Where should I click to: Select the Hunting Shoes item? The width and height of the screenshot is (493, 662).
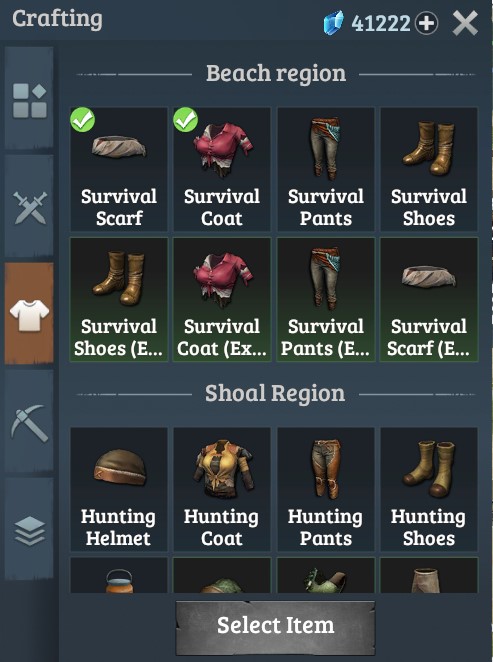coord(429,489)
